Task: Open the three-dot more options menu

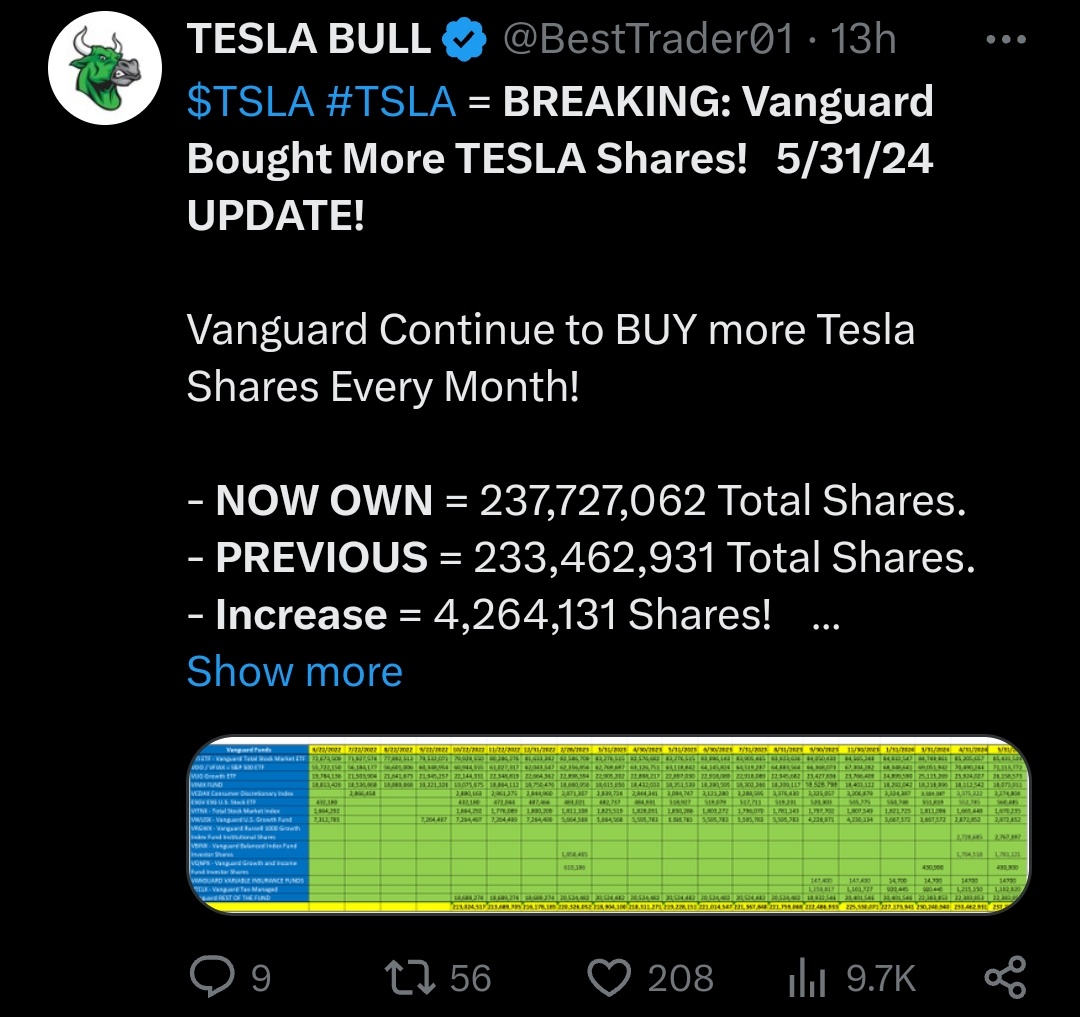Action: tap(1005, 40)
